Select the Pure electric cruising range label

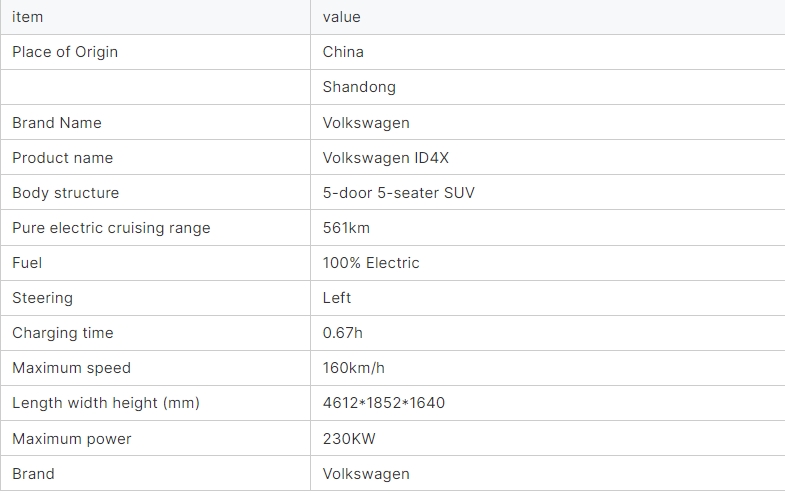tap(111, 228)
